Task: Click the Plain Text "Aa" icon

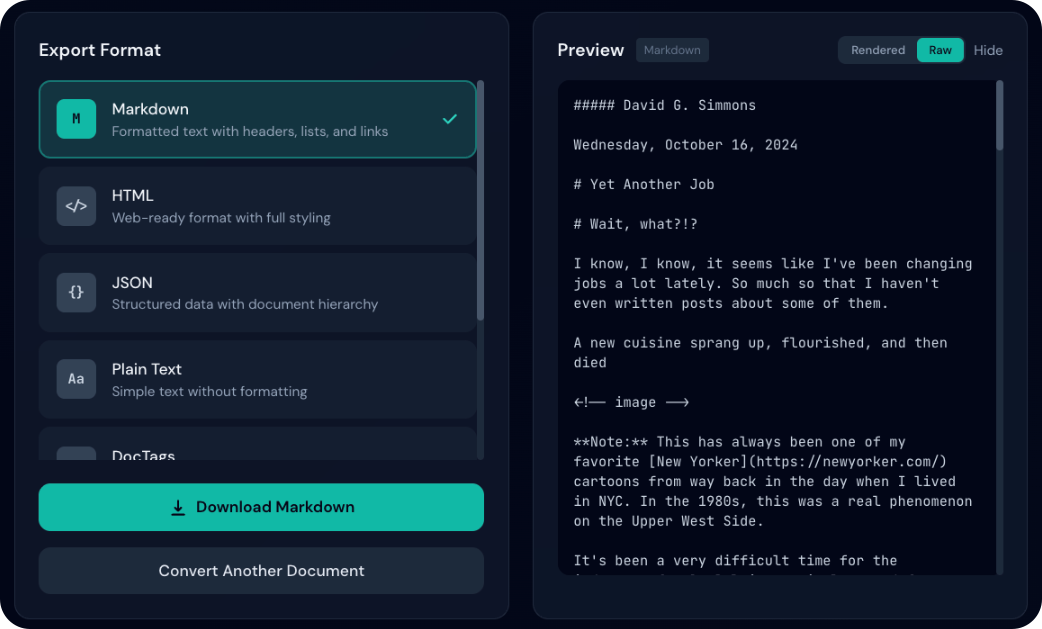Action: (x=76, y=380)
